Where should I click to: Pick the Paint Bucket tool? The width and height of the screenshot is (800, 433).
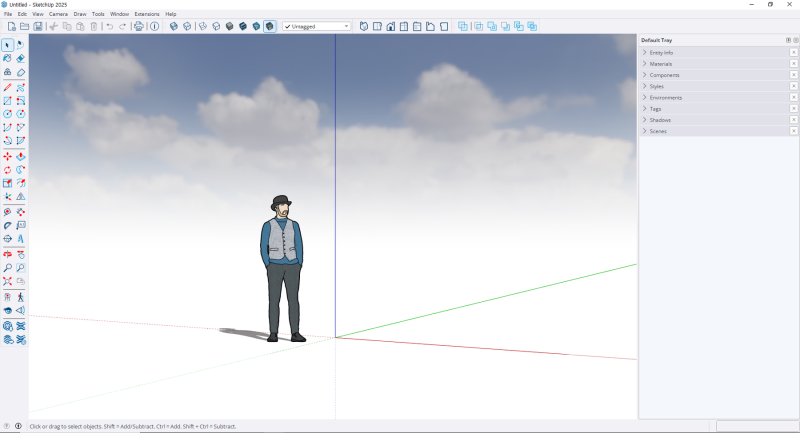[7, 59]
